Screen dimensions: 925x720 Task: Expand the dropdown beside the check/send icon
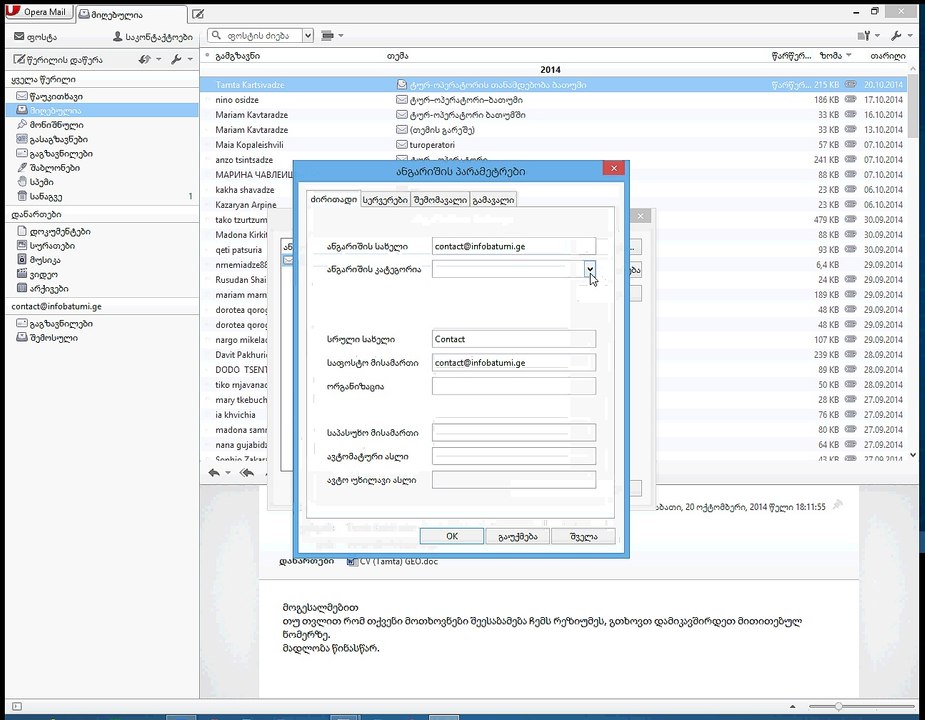click(159, 60)
